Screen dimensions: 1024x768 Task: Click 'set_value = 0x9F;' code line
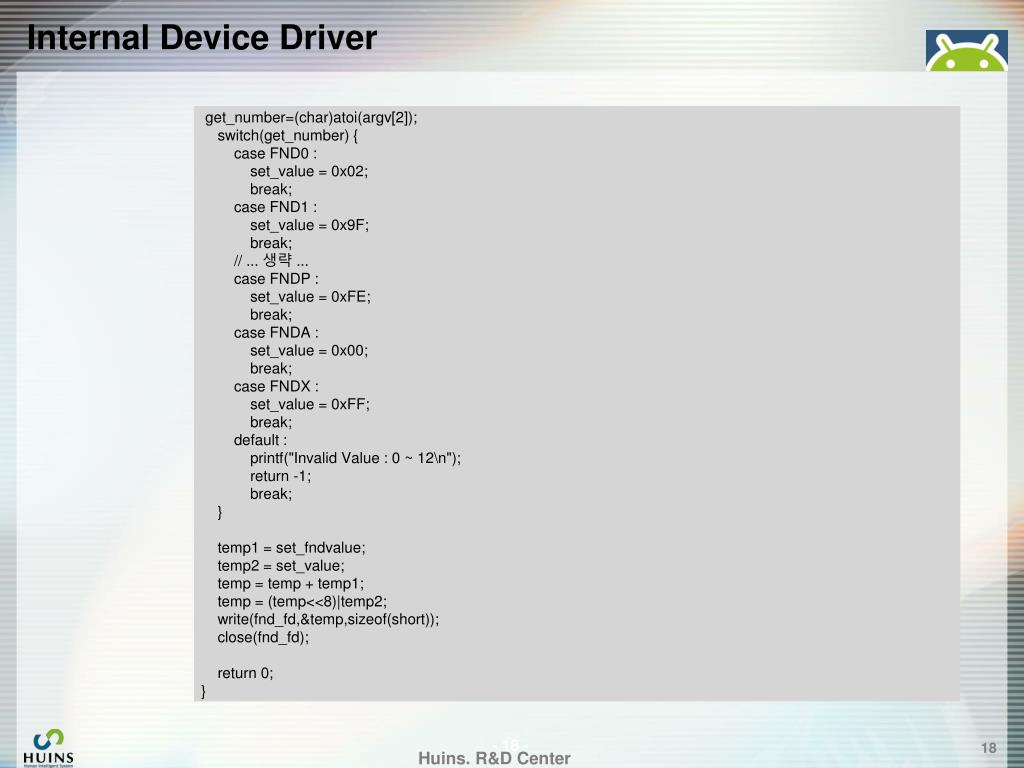(x=310, y=225)
